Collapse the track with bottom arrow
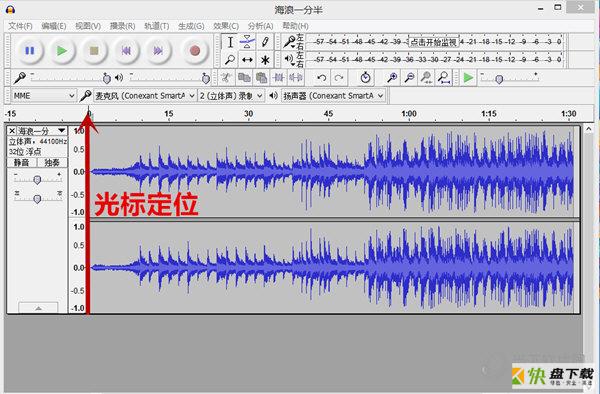 [x=38, y=308]
